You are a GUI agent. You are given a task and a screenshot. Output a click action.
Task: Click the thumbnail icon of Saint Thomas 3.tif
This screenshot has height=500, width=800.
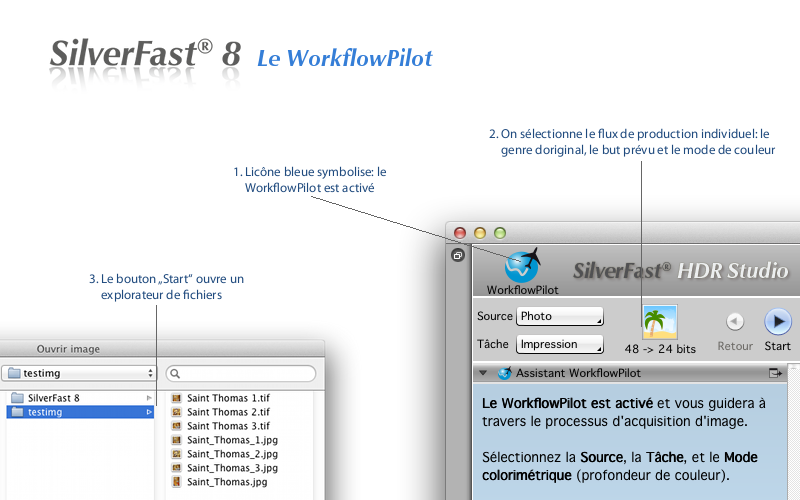177,426
